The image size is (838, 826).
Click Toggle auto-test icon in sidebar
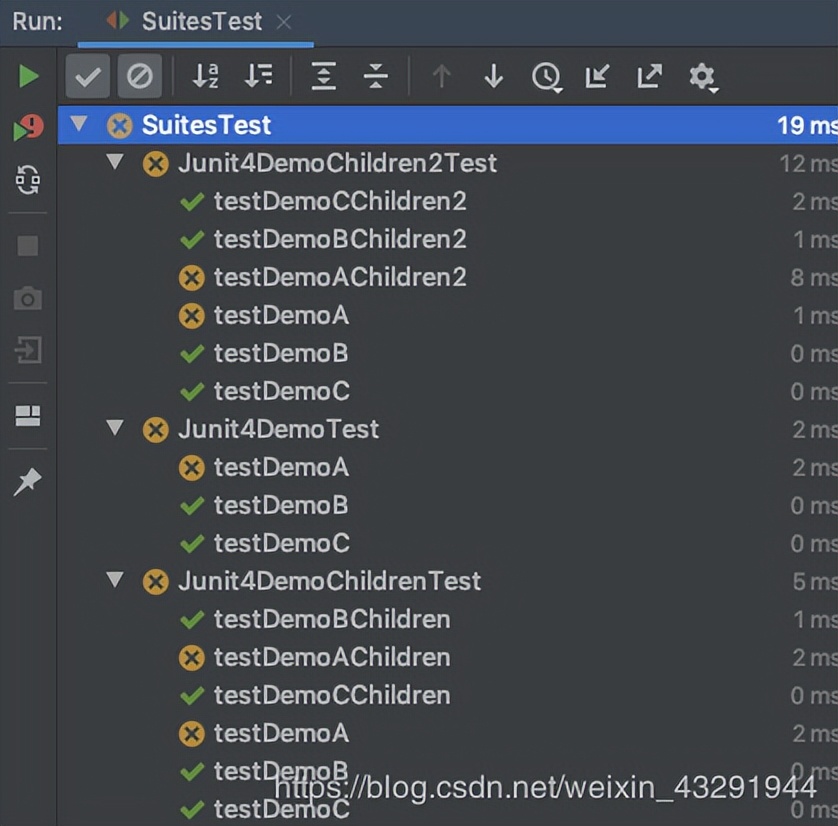coord(28,180)
